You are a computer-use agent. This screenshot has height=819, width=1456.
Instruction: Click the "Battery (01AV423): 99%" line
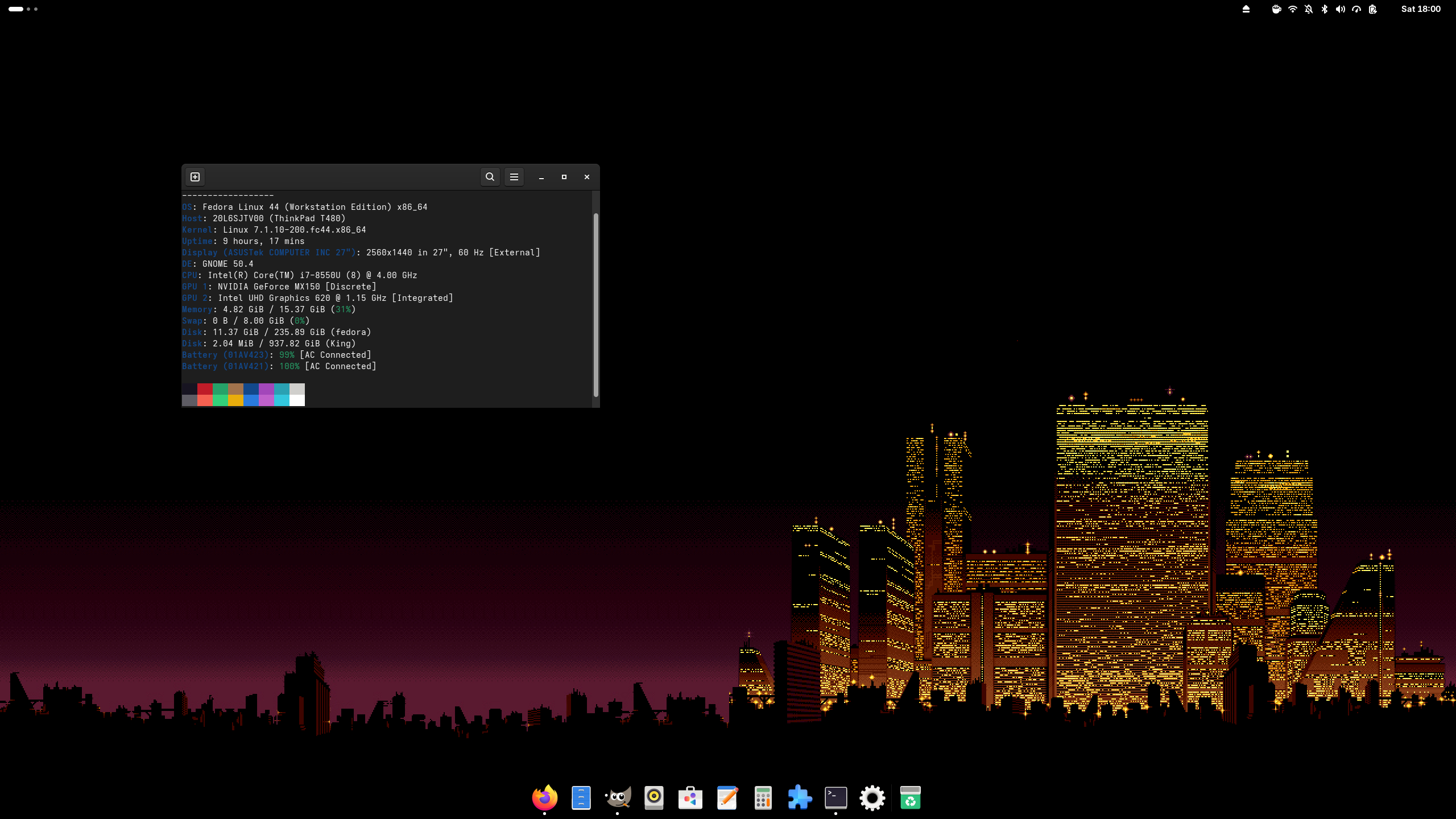pos(276,355)
